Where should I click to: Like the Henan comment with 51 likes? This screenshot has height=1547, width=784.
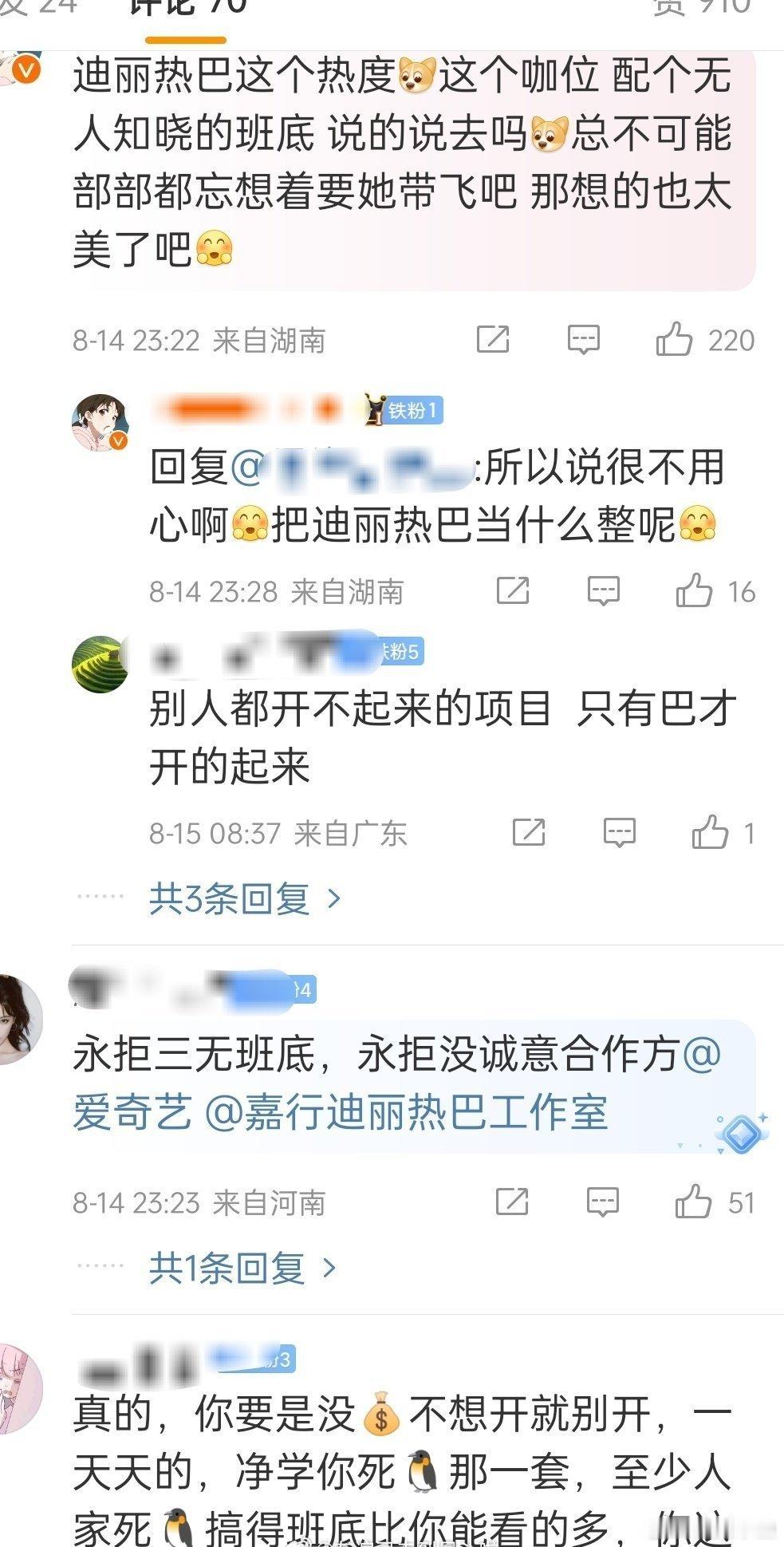click(x=693, y=1202)
